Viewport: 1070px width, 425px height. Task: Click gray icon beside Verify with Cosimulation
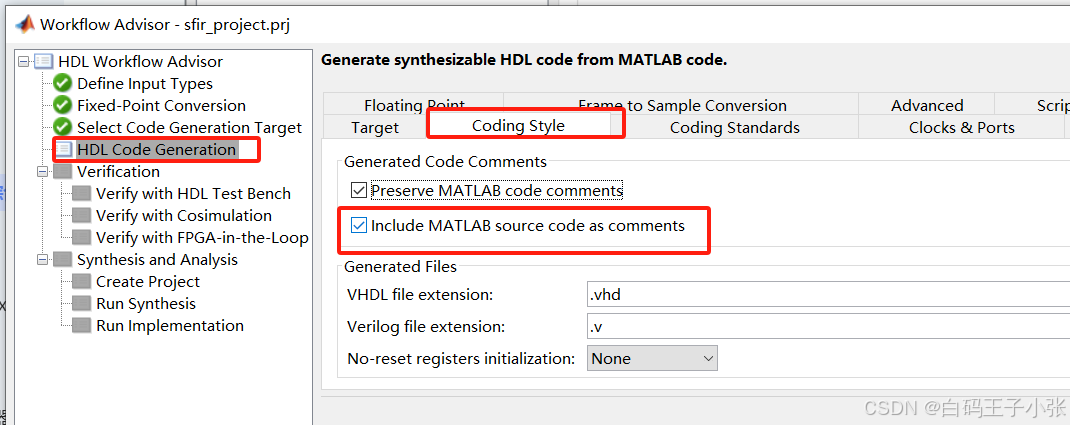tap(82, 216)
